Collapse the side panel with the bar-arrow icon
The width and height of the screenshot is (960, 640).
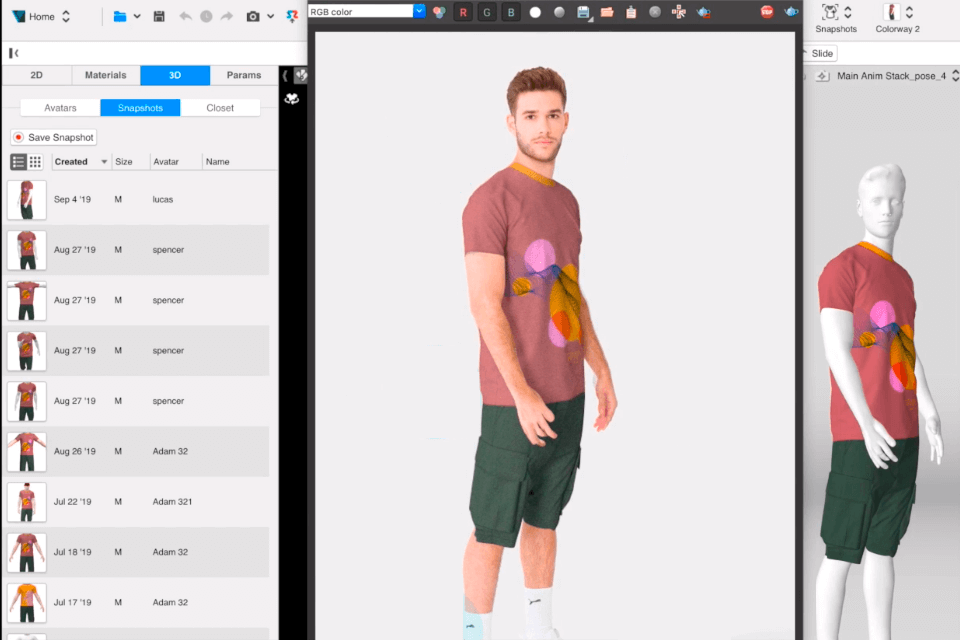coord(13,53)
